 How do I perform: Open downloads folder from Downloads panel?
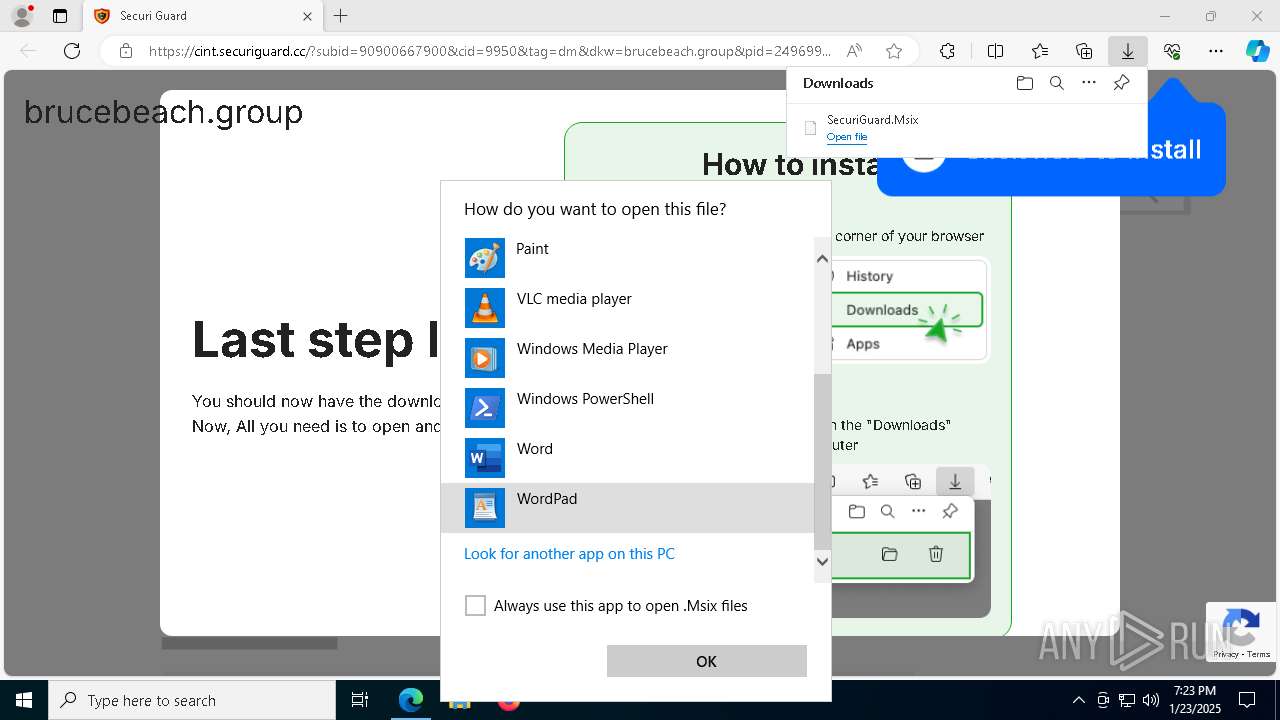[1024, 83]
